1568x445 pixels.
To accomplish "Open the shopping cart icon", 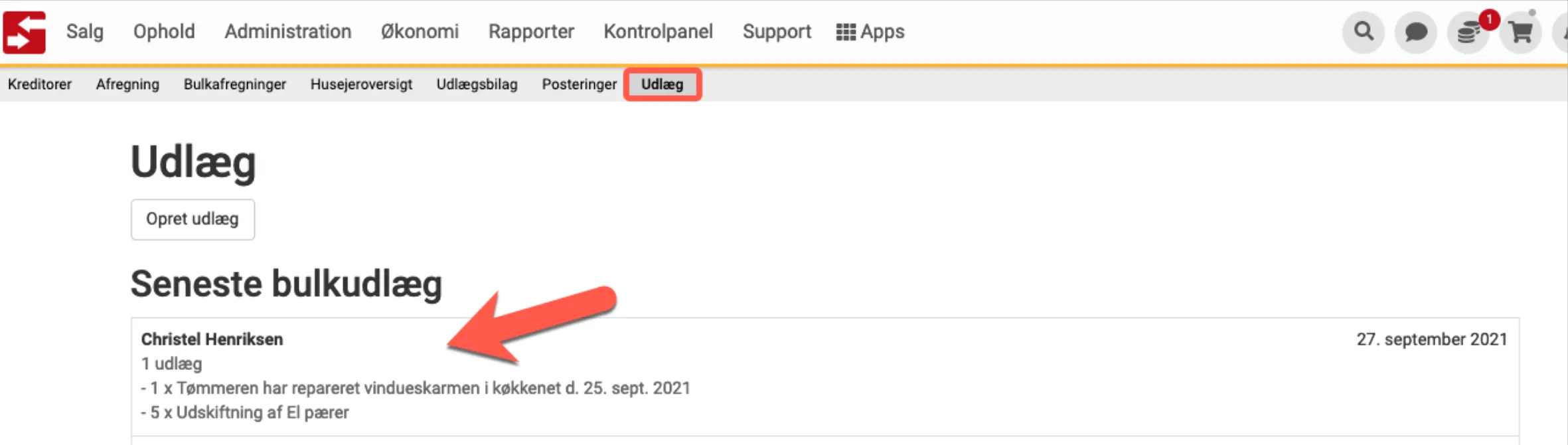I will tap(1520, 32).
